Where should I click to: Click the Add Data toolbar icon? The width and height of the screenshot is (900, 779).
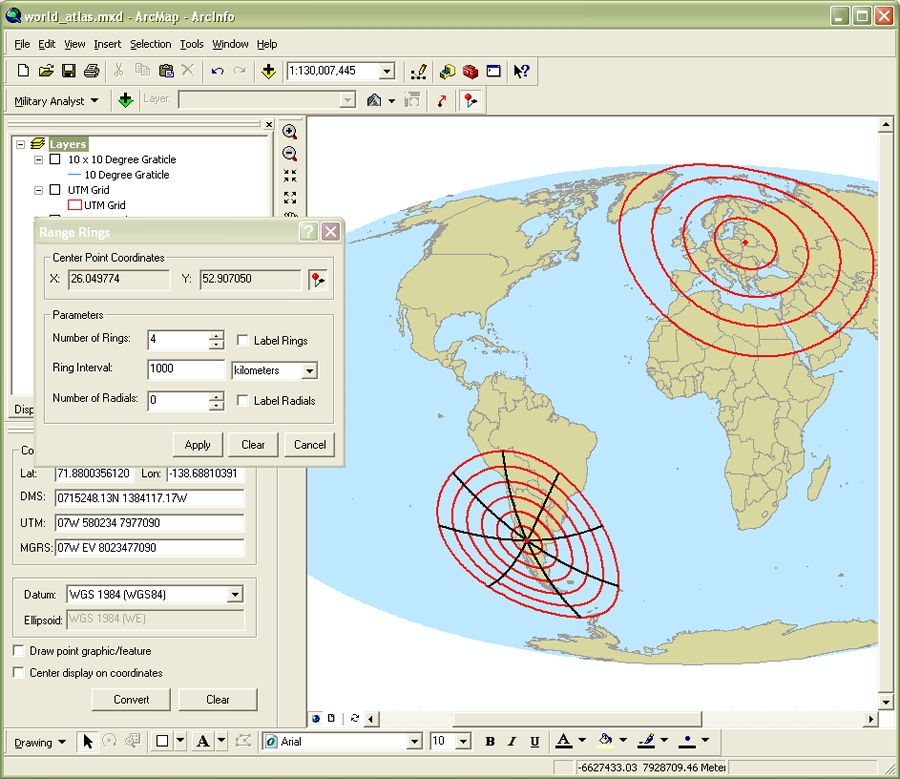click(268, 71)
